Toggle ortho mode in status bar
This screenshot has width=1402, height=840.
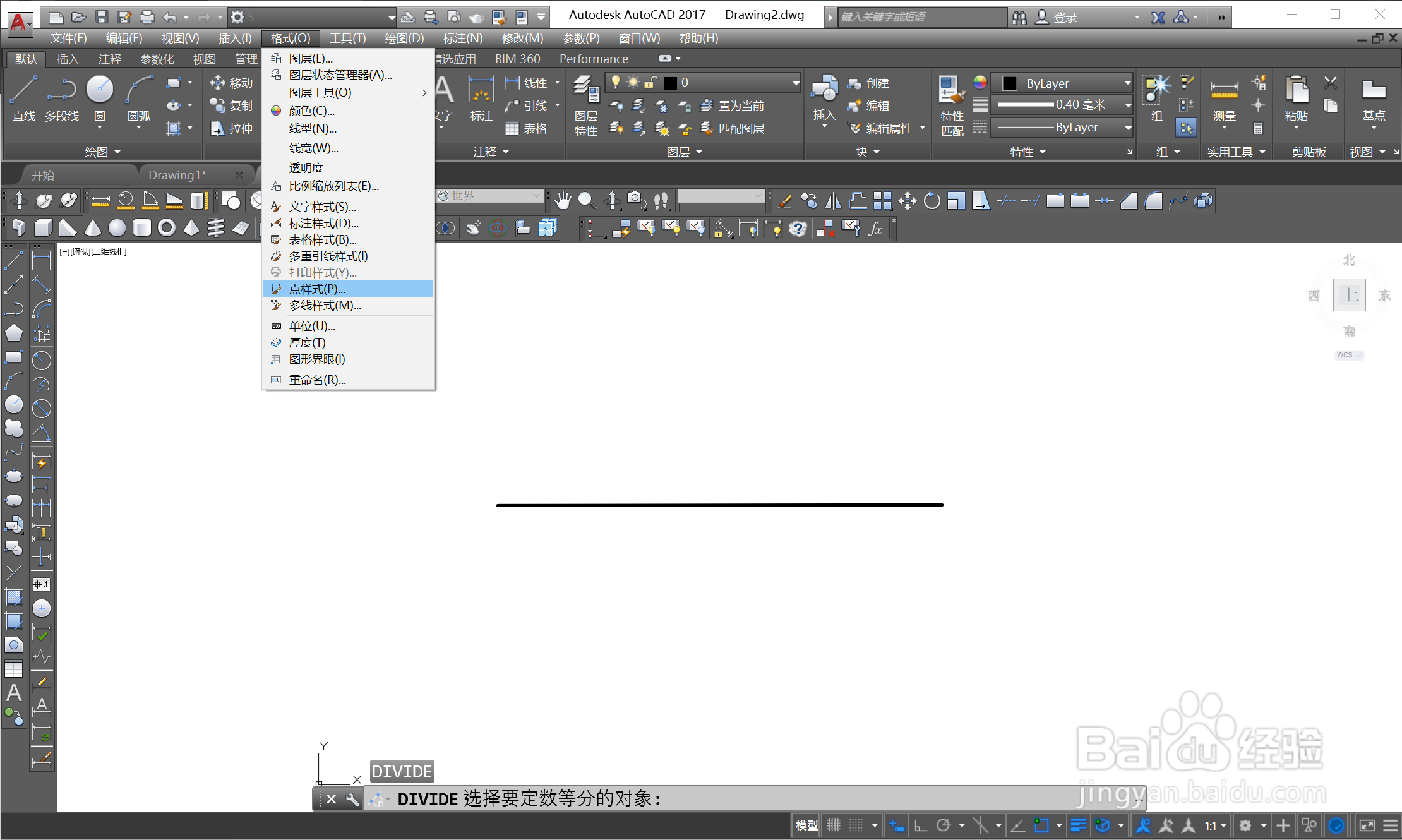point(921,825)
